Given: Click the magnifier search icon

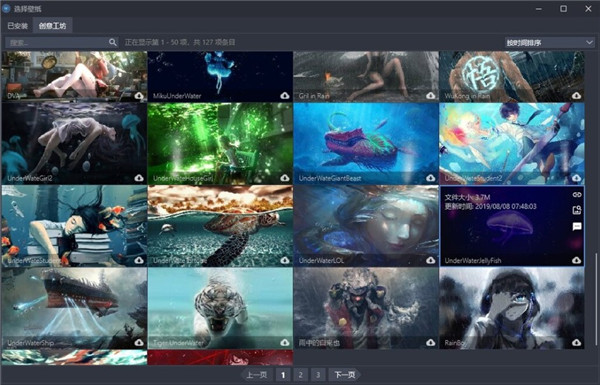Looking at the screenshot, I should coord(112,42).
